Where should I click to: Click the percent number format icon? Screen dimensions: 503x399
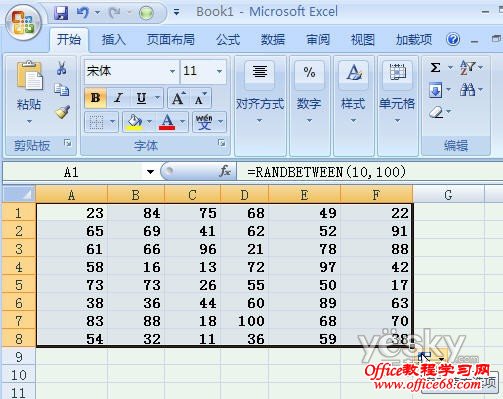pyautogui.click(x=309, y=72)
